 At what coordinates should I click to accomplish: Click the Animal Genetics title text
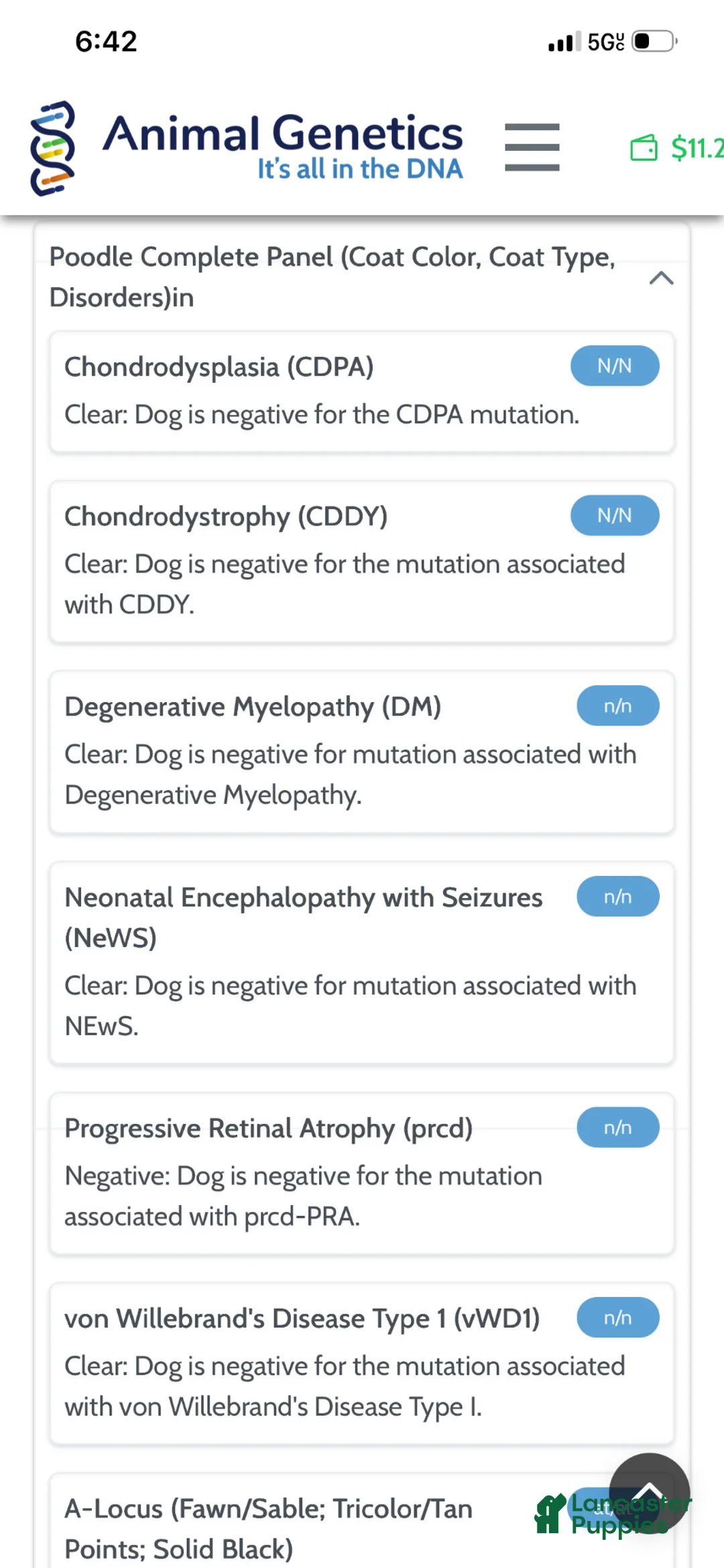282,133
